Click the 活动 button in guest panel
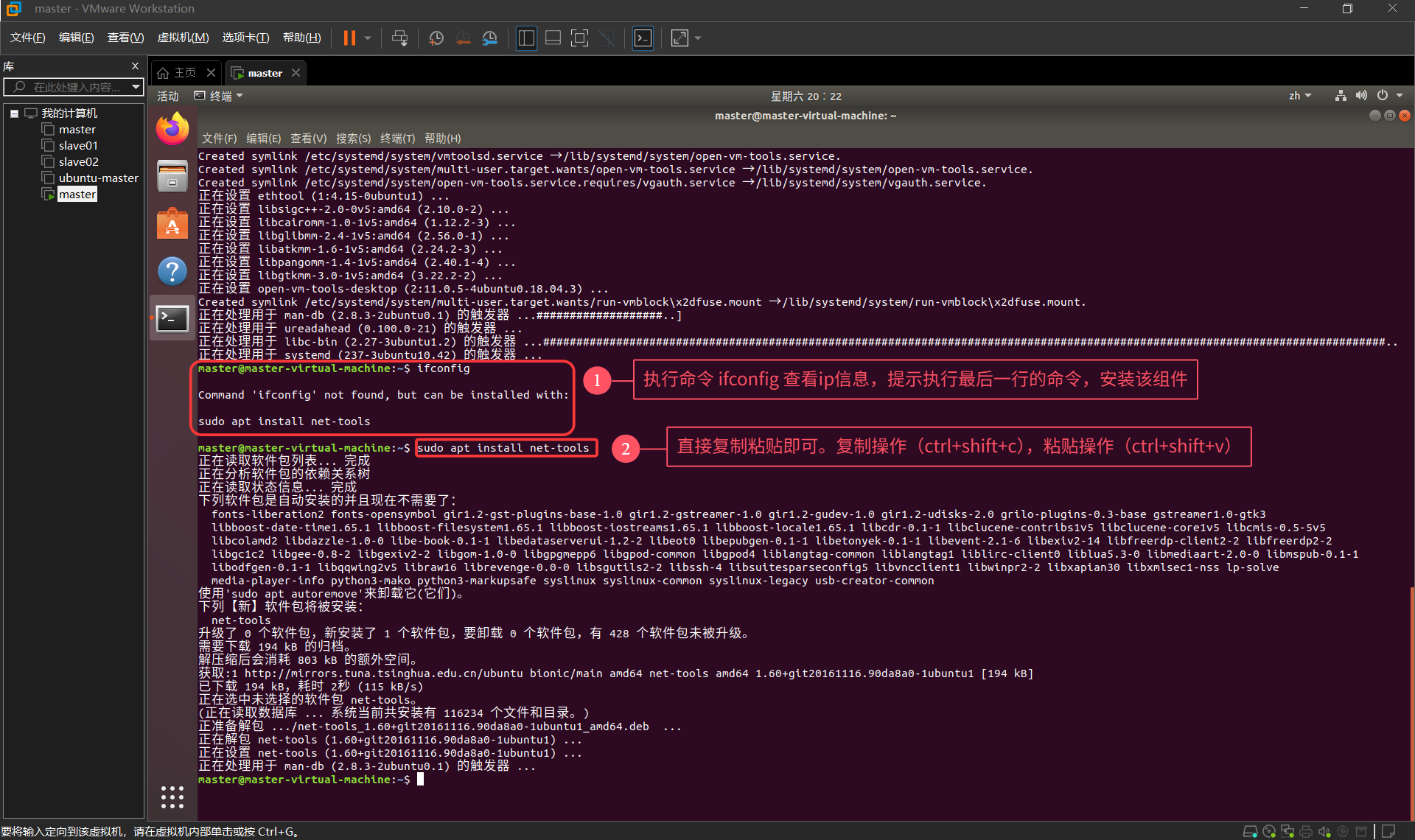This screenshot has height=840, width=1415. [167, 95]
